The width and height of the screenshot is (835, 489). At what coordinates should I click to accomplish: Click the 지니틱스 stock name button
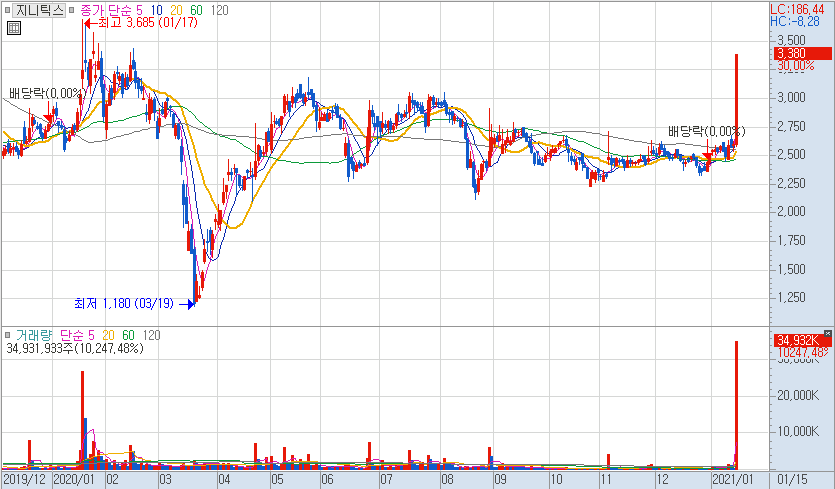click(39, 10)
